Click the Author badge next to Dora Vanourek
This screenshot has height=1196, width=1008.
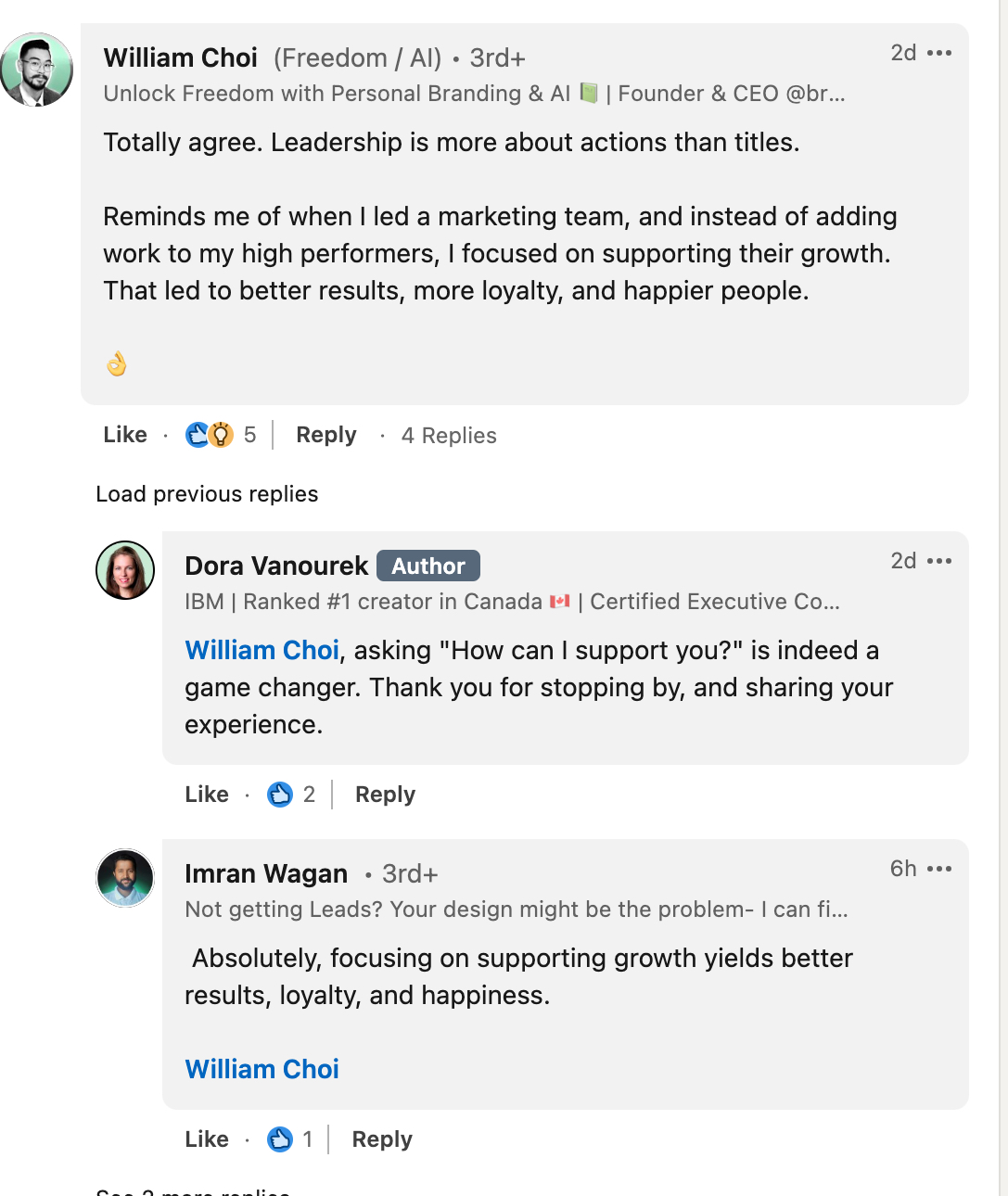pos(427,566)
